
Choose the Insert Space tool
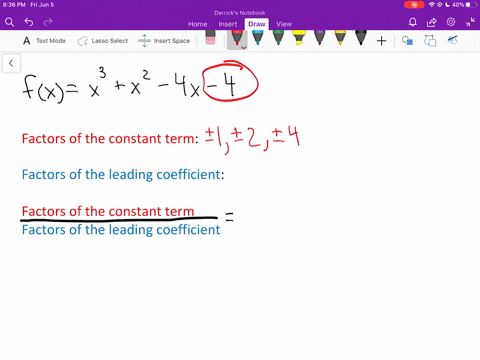(164, 41)
